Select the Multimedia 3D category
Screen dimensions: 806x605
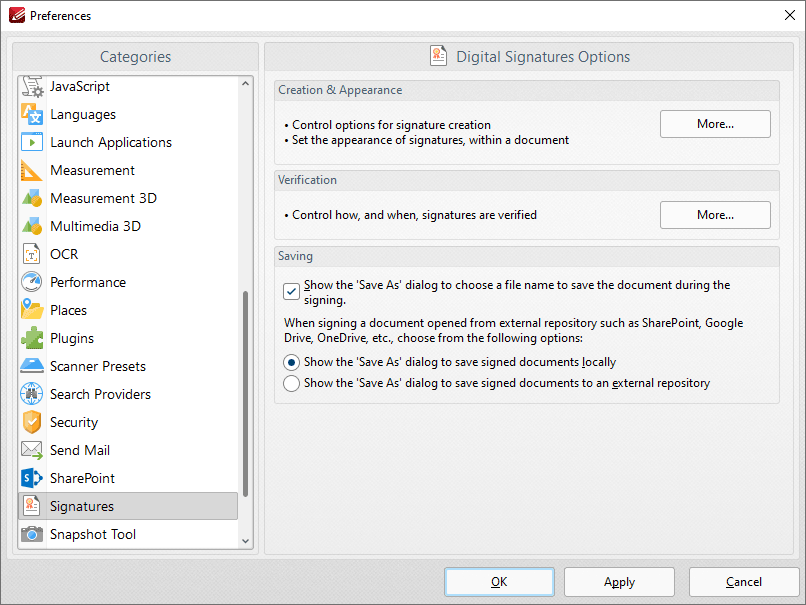[128, 226]
